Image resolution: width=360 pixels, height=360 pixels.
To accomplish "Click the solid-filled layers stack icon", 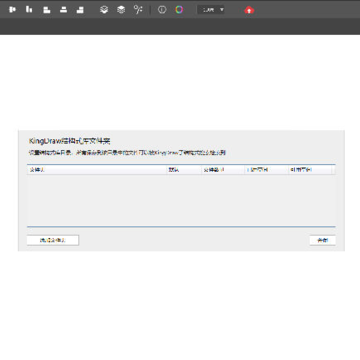I will pos(121,10).
